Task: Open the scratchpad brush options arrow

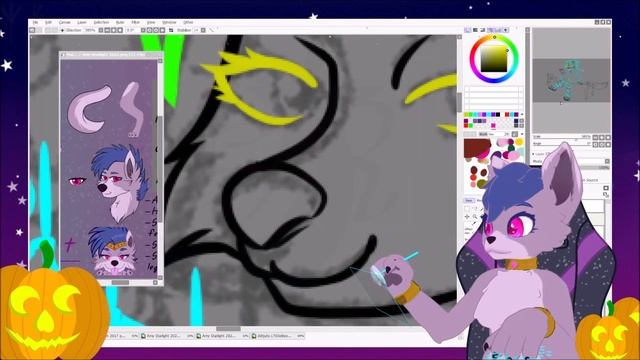Action: coord(522,134)
